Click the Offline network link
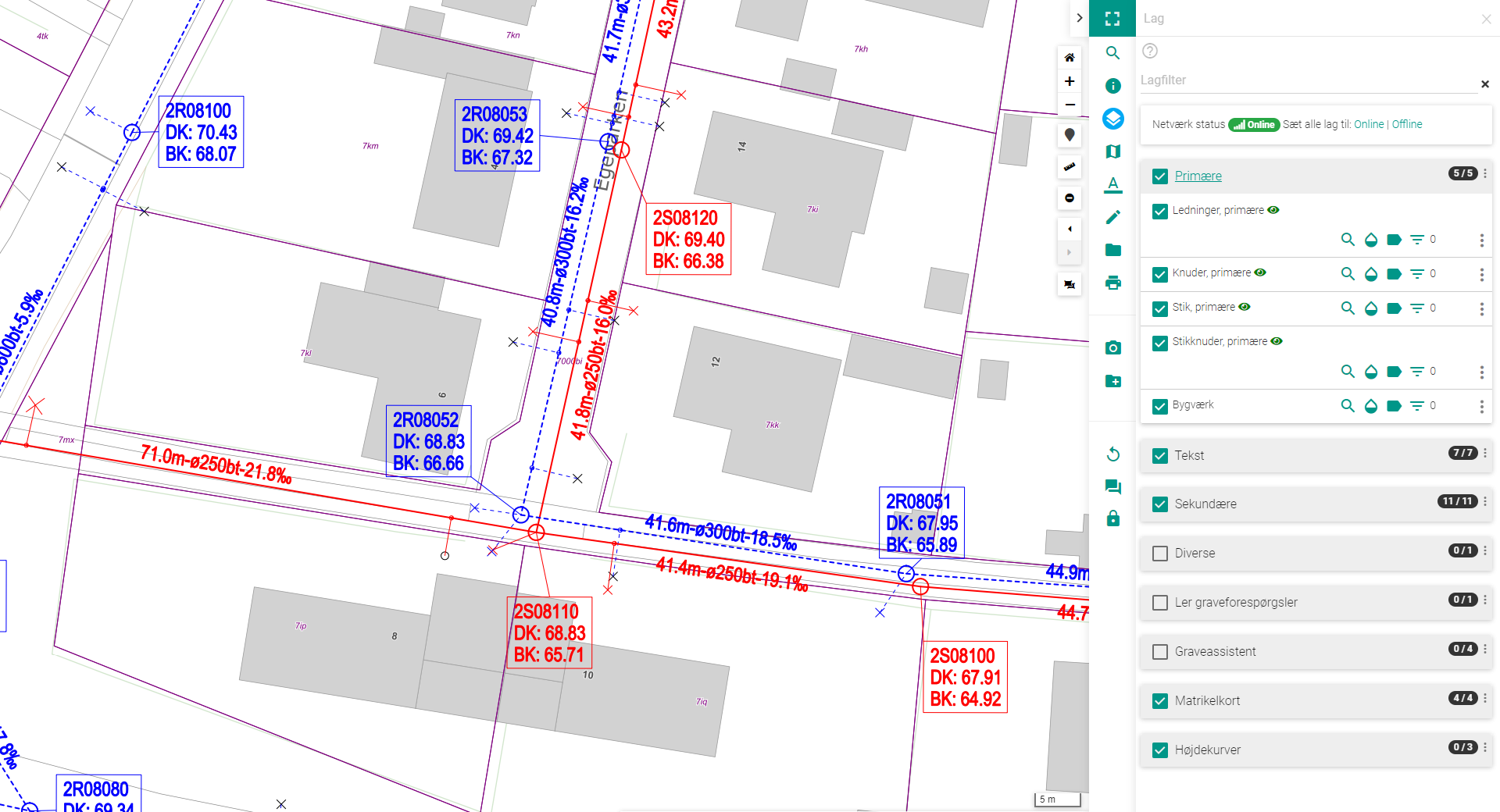This screenshot has width=1500, height=812. point(1406,124)
